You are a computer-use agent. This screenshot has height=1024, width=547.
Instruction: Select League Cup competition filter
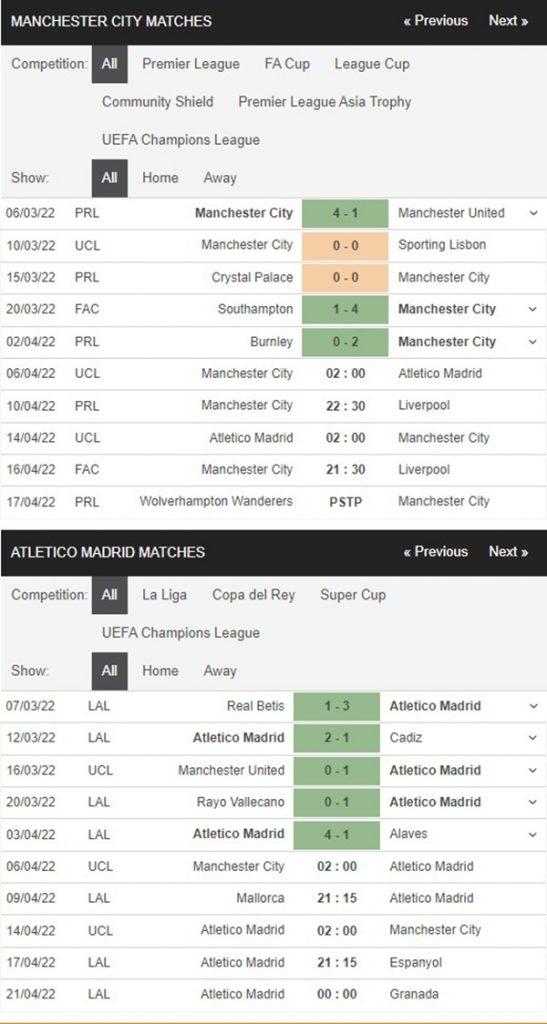372,64
